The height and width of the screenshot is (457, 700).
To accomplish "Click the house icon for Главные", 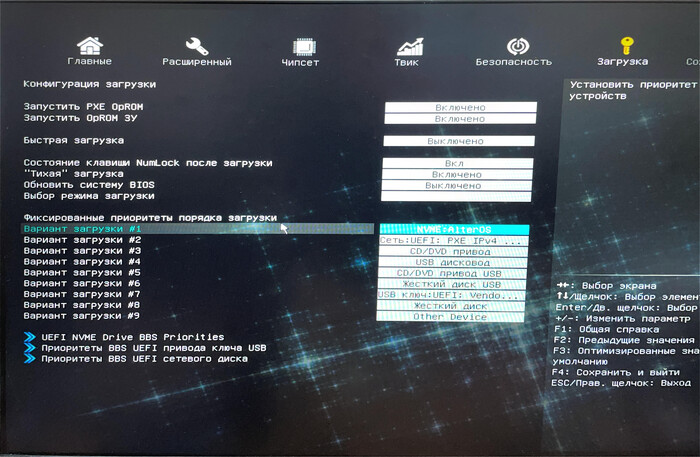I will 90,46.
